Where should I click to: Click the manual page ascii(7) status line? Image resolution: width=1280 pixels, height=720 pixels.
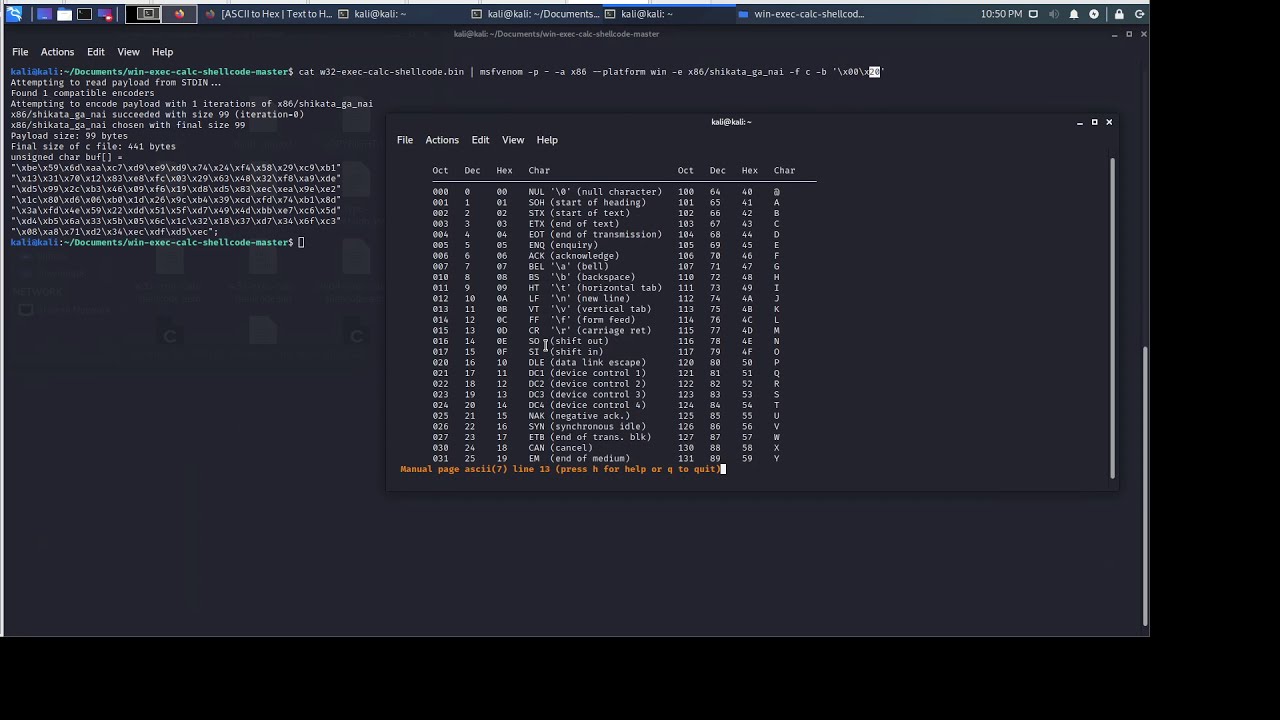(x=560, y=469)
